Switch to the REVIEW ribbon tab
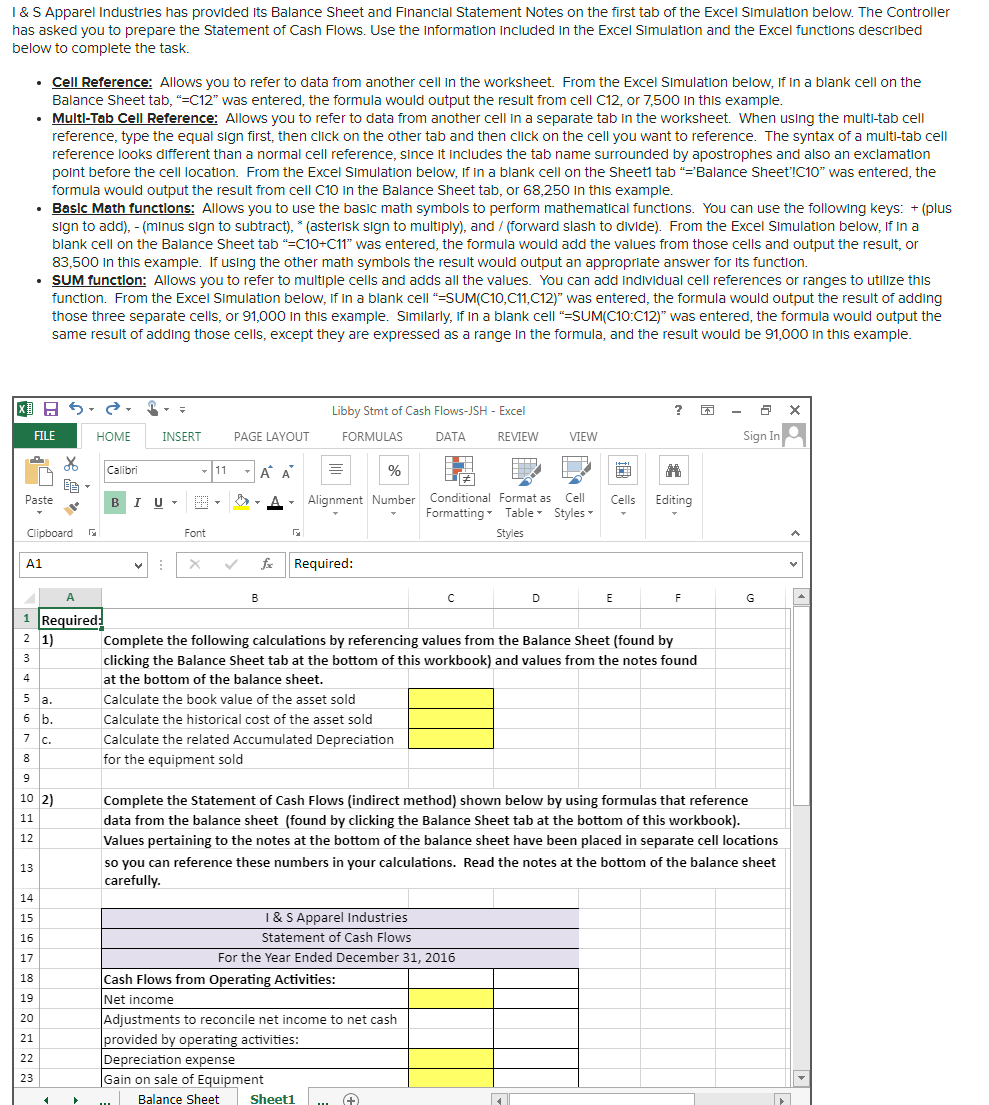The image size is (989, 1105). [517, 437]
